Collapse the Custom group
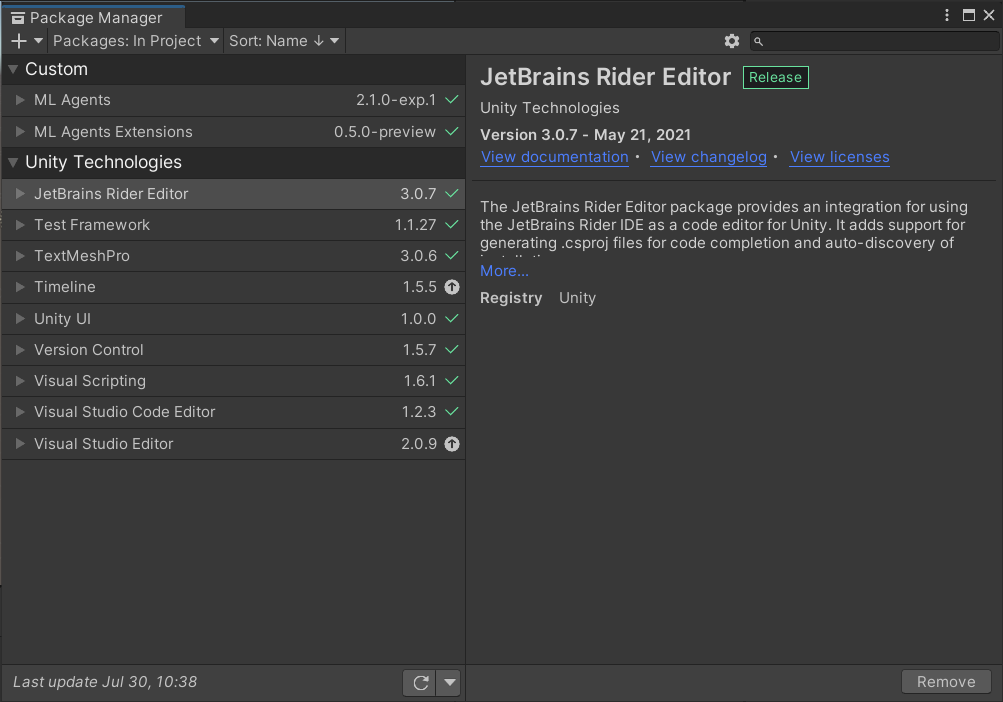This screenshot has width=1003, height=702. [x=13, y=69]
